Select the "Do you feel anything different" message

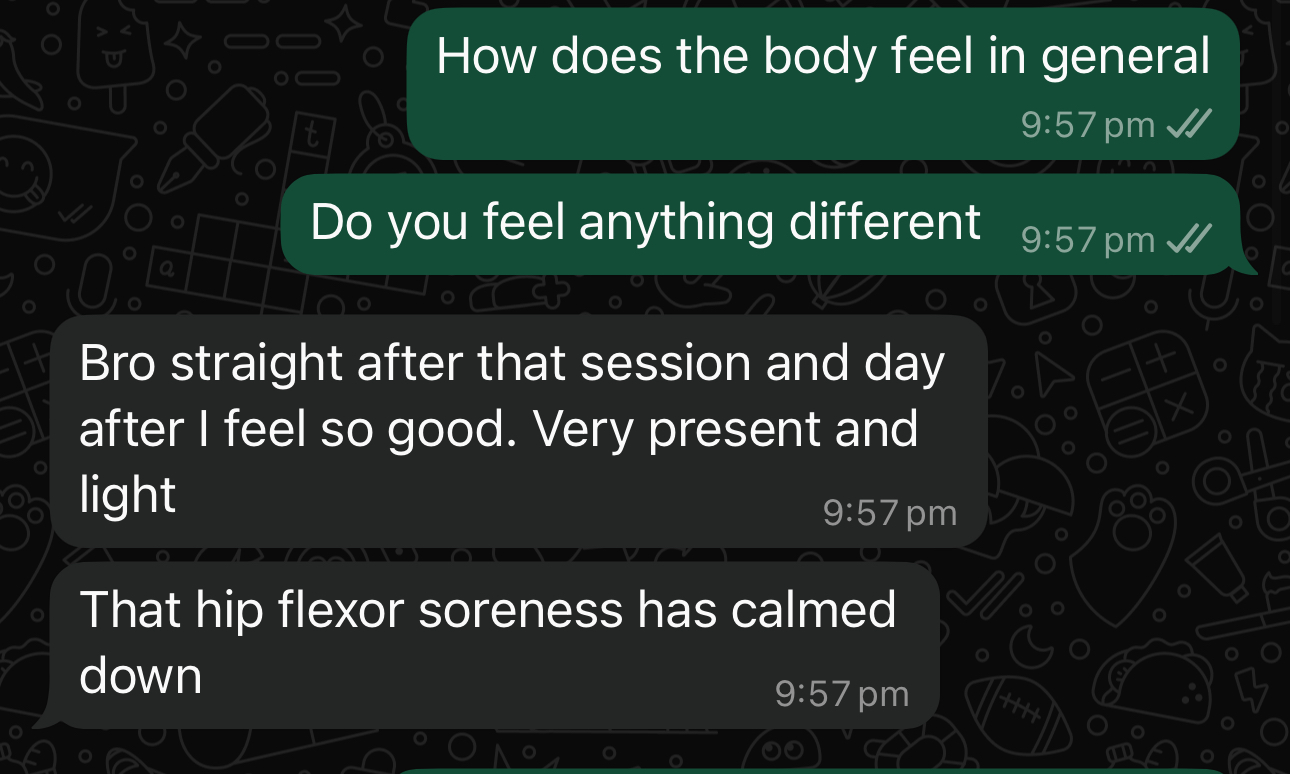(761, 224)
